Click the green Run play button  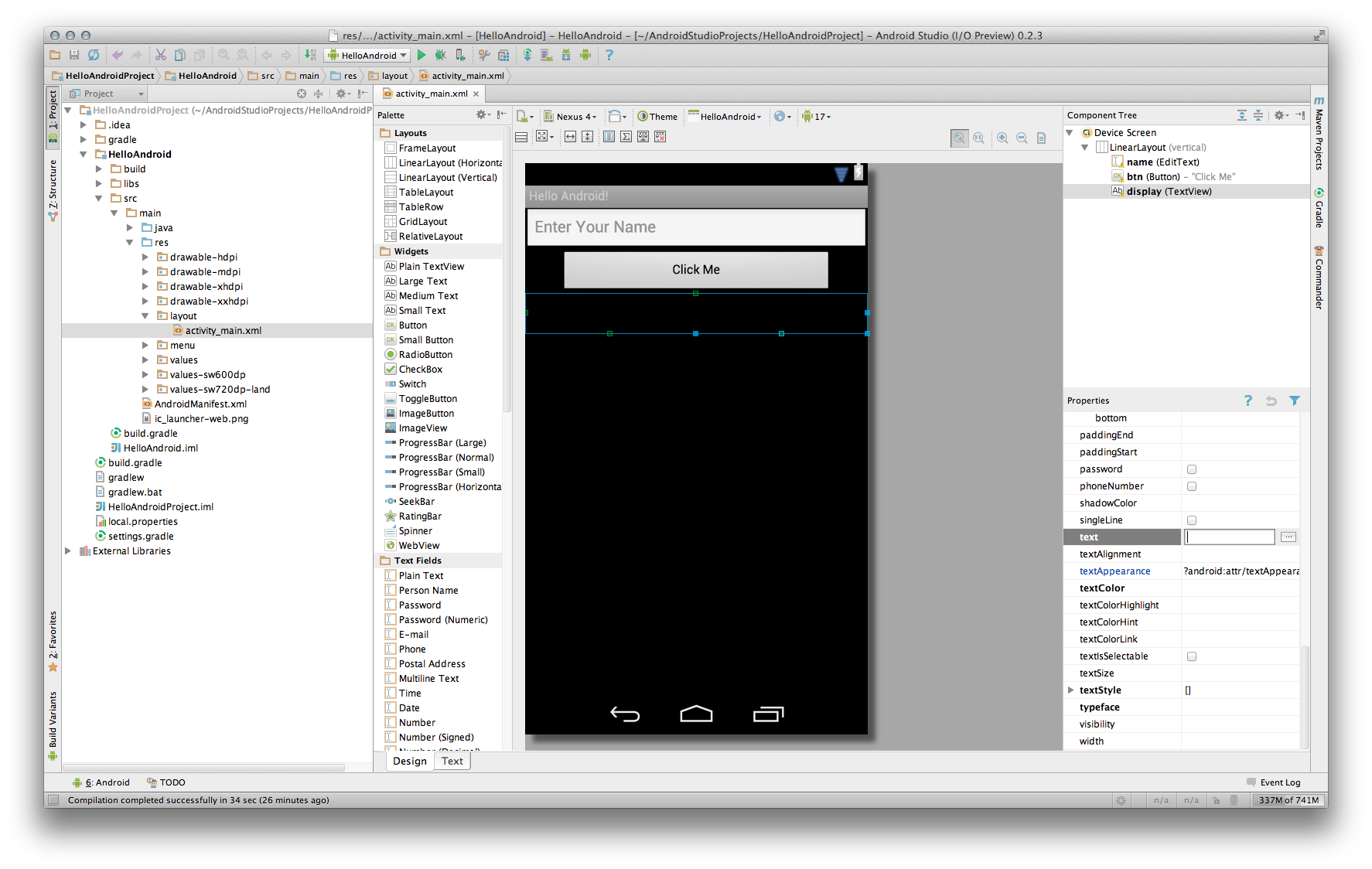tap(421, 55)
